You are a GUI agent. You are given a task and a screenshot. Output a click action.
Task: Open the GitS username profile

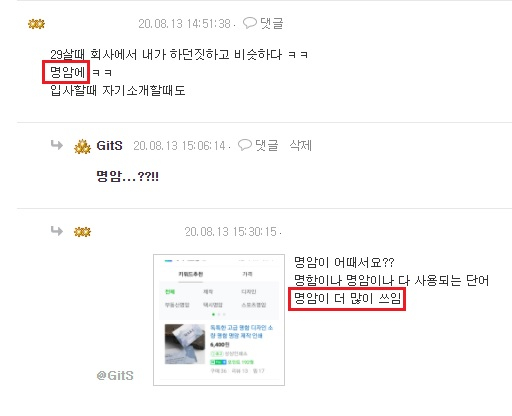[109, 146]
